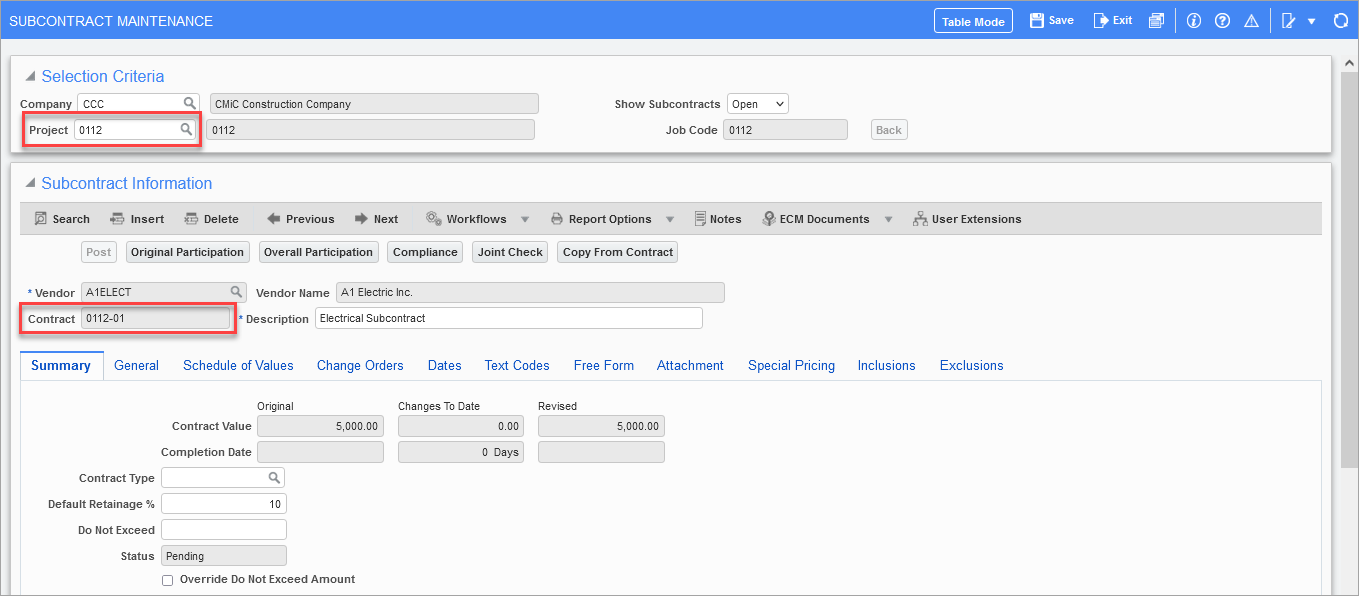
Task: Switch to Table Mode
Action: click(x=973, y=21)
